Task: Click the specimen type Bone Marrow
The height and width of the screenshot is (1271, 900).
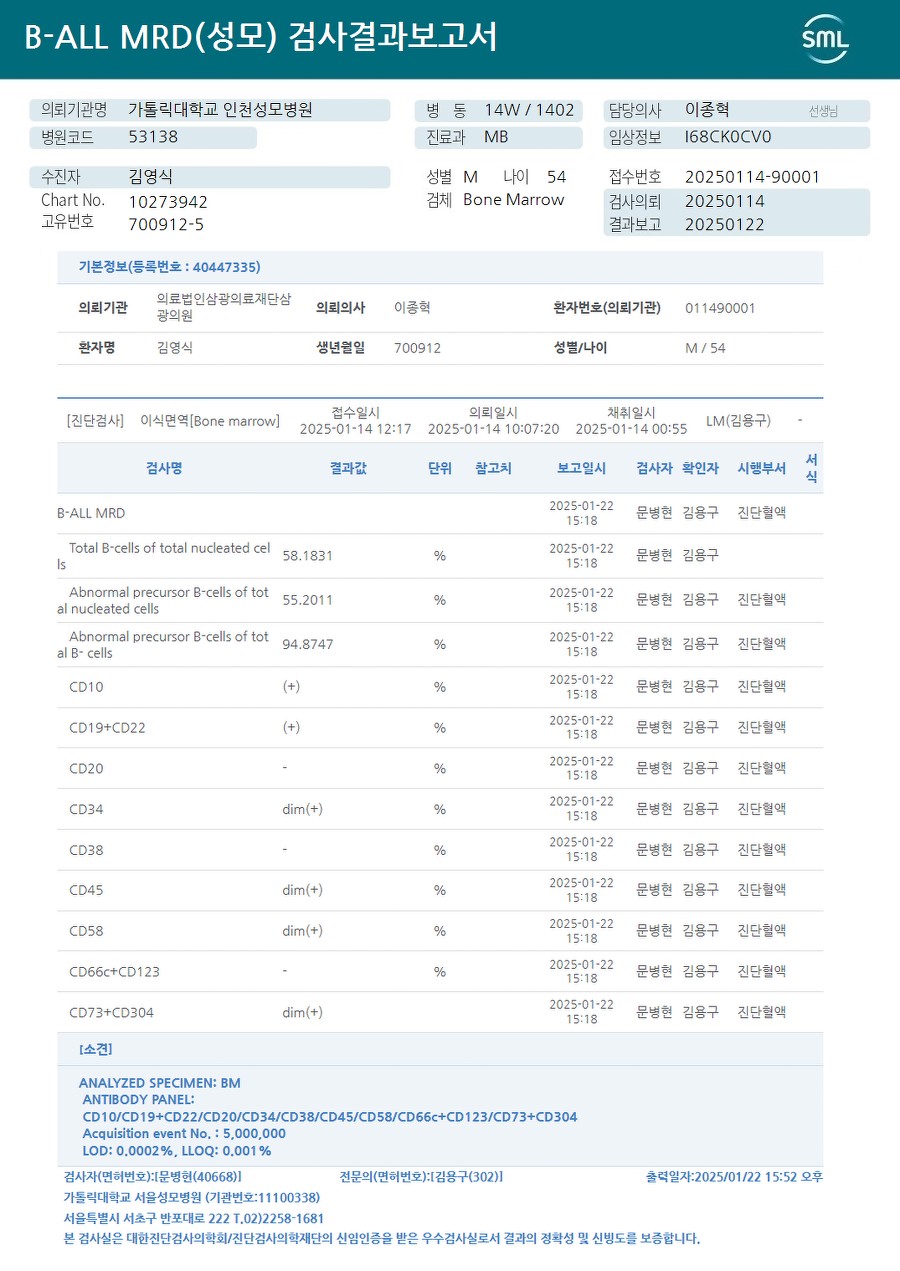Action: tap(514, 200)
